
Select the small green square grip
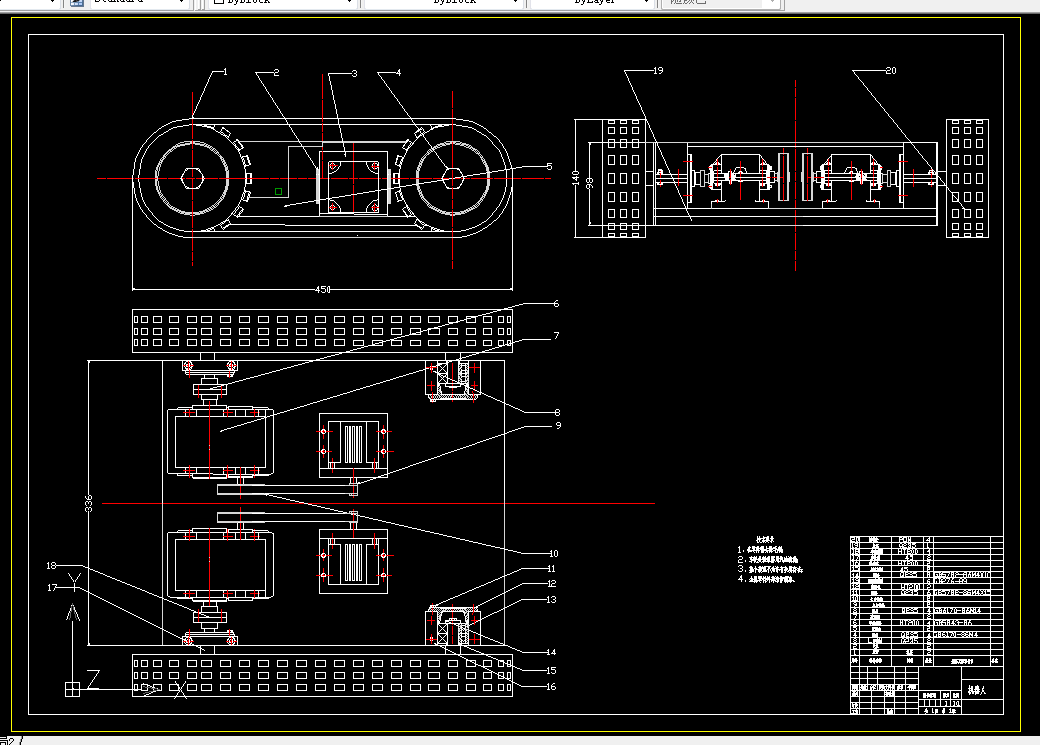pyautogui.click(x=279, y=192)
